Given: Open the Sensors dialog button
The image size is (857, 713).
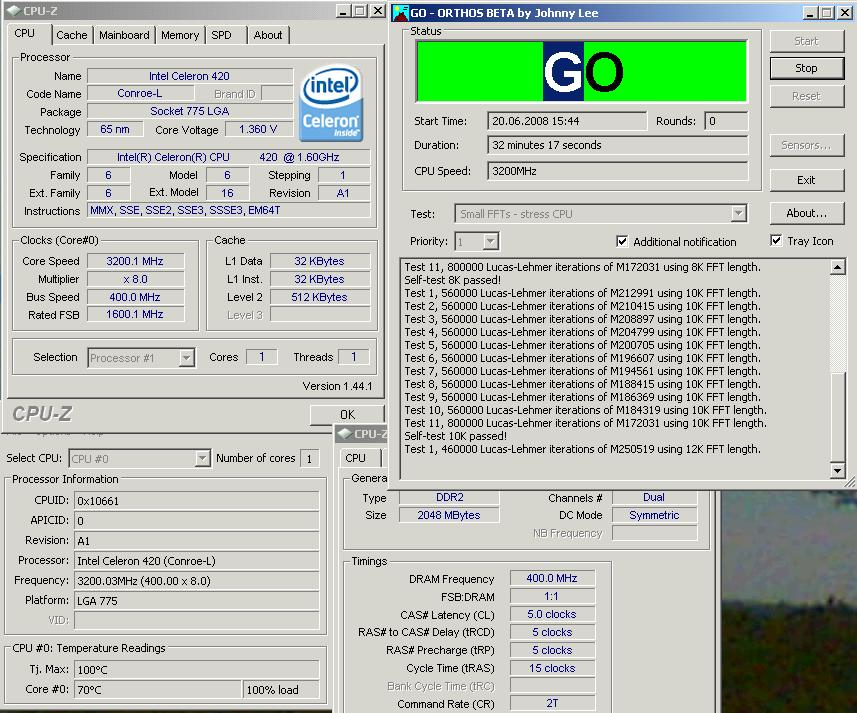Looking at the screenshot, I should [x=806, y=145].
